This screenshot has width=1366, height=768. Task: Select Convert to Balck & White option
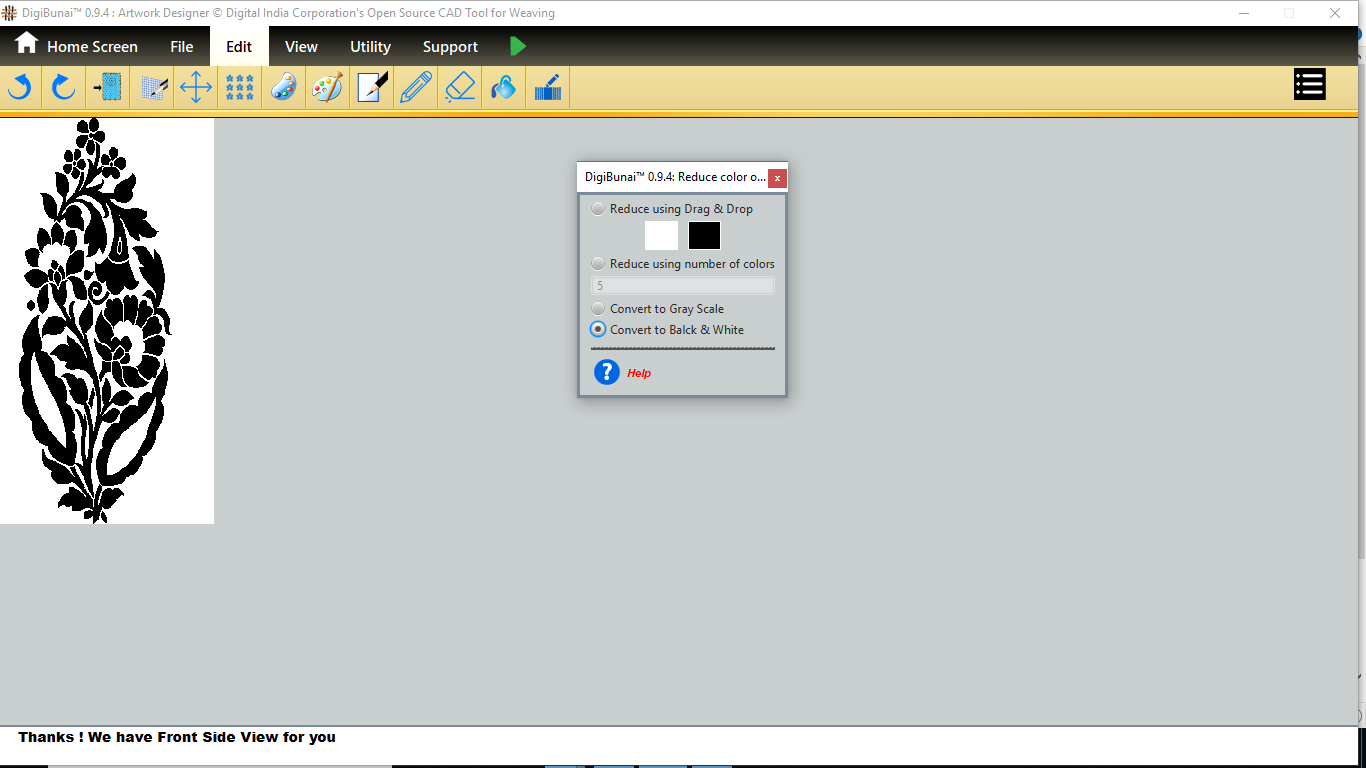click(598, 330)
